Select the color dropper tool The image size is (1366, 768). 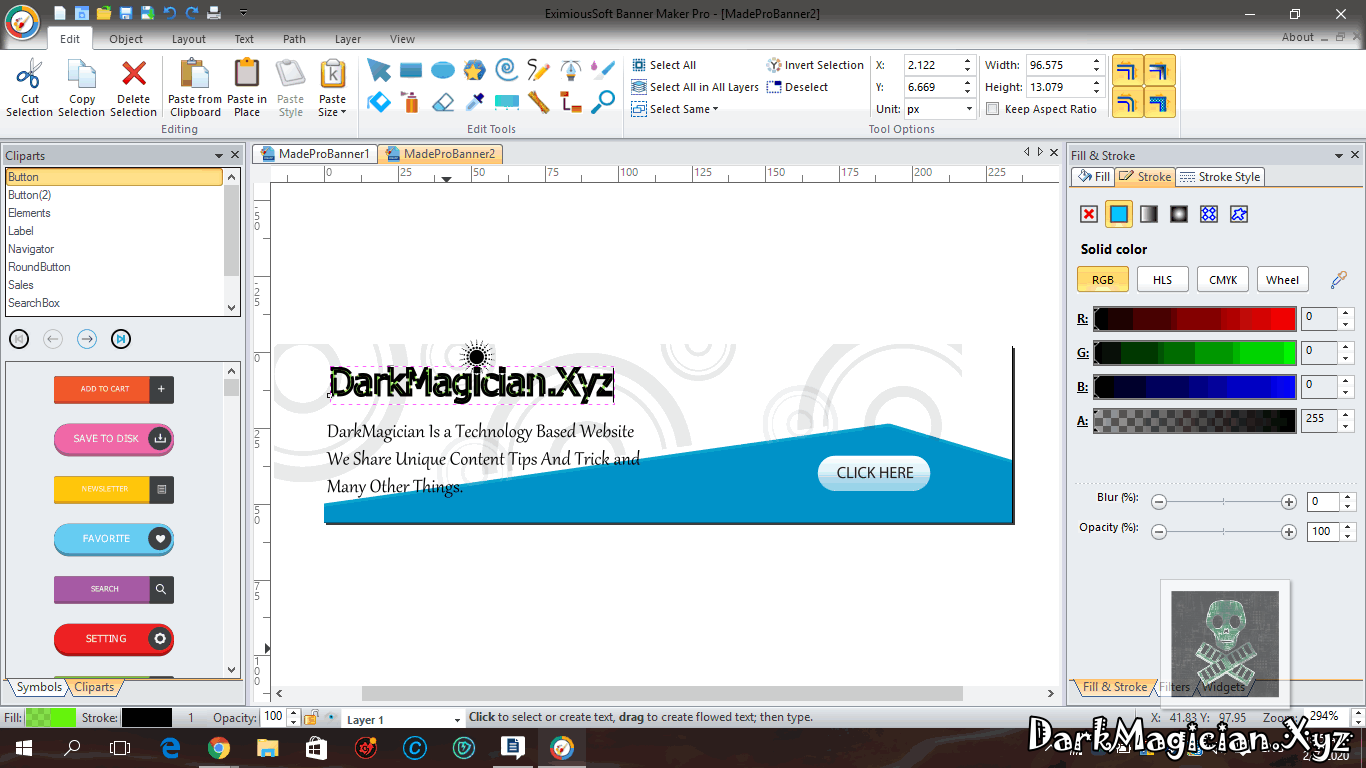click(x=474, y=101)
